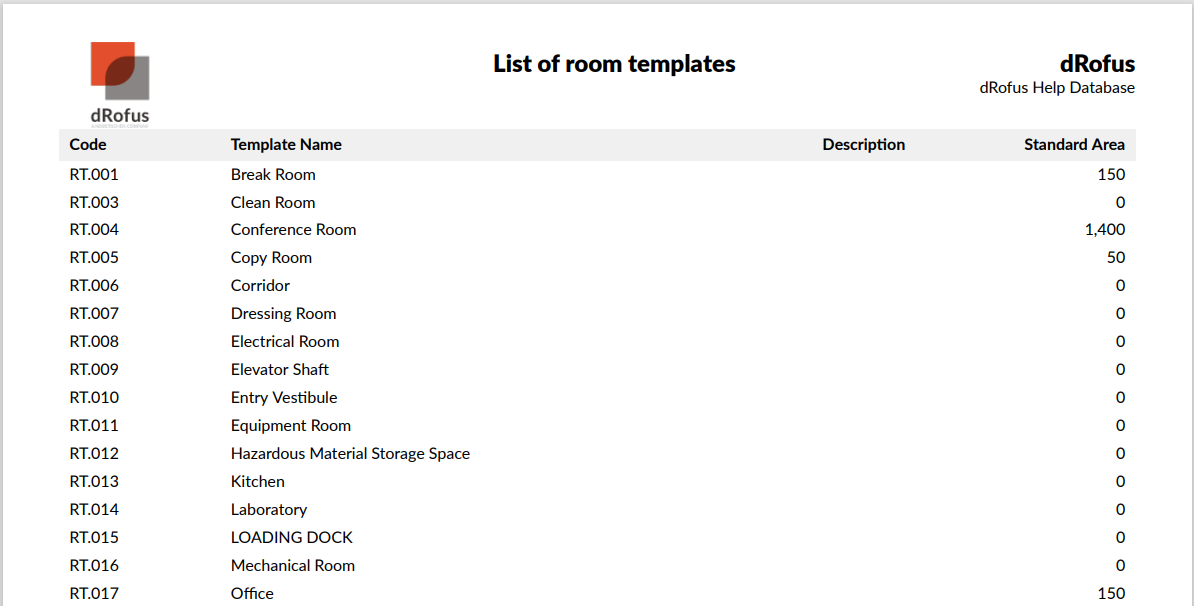Select the Entry Vestibule template name

coord(284,398)
